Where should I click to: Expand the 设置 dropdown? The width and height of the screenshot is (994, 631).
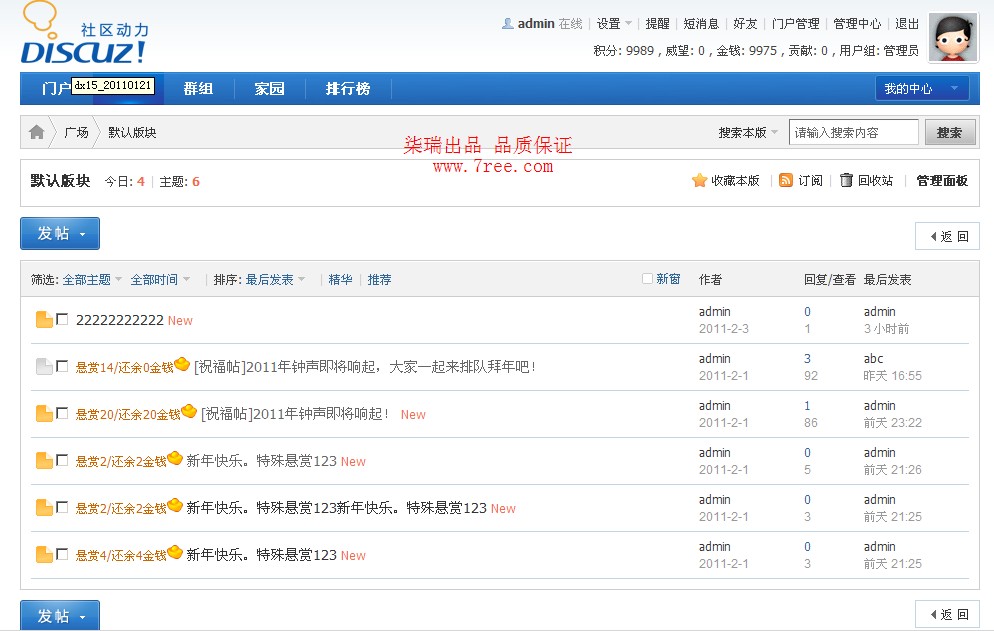pyautogui.click(x=614, y=24)
